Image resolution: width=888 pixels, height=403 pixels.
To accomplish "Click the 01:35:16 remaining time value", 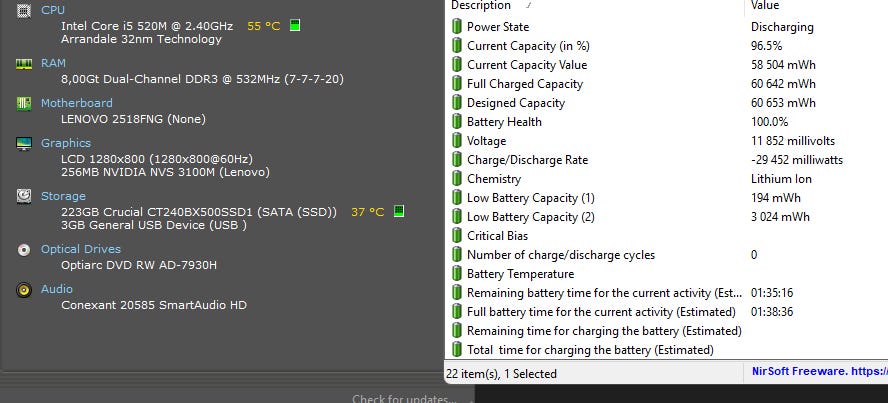I will click(772, 293).
